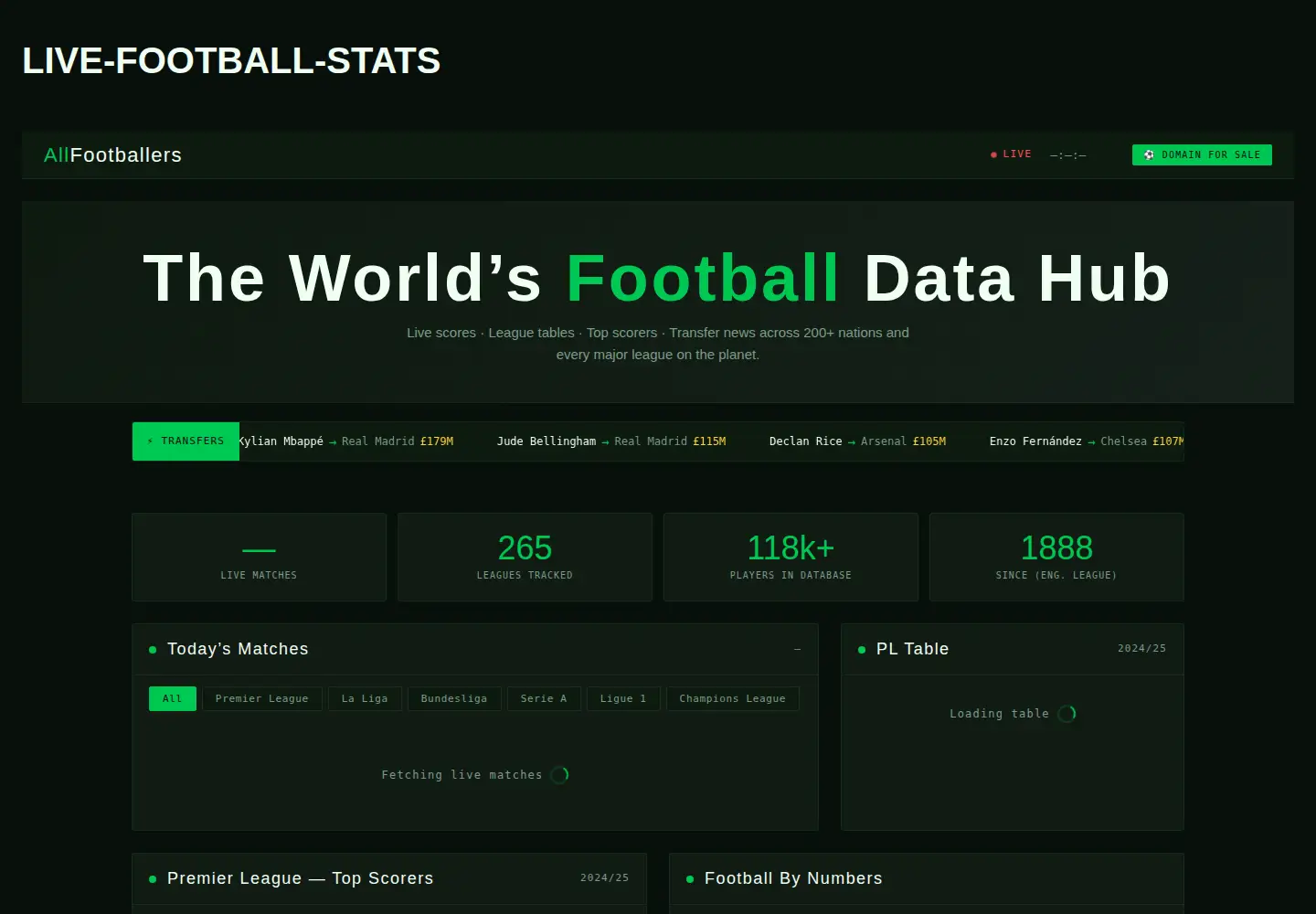
Task: Click the 1888 Since Eng. League card
Action: [x=1056, y=558]
